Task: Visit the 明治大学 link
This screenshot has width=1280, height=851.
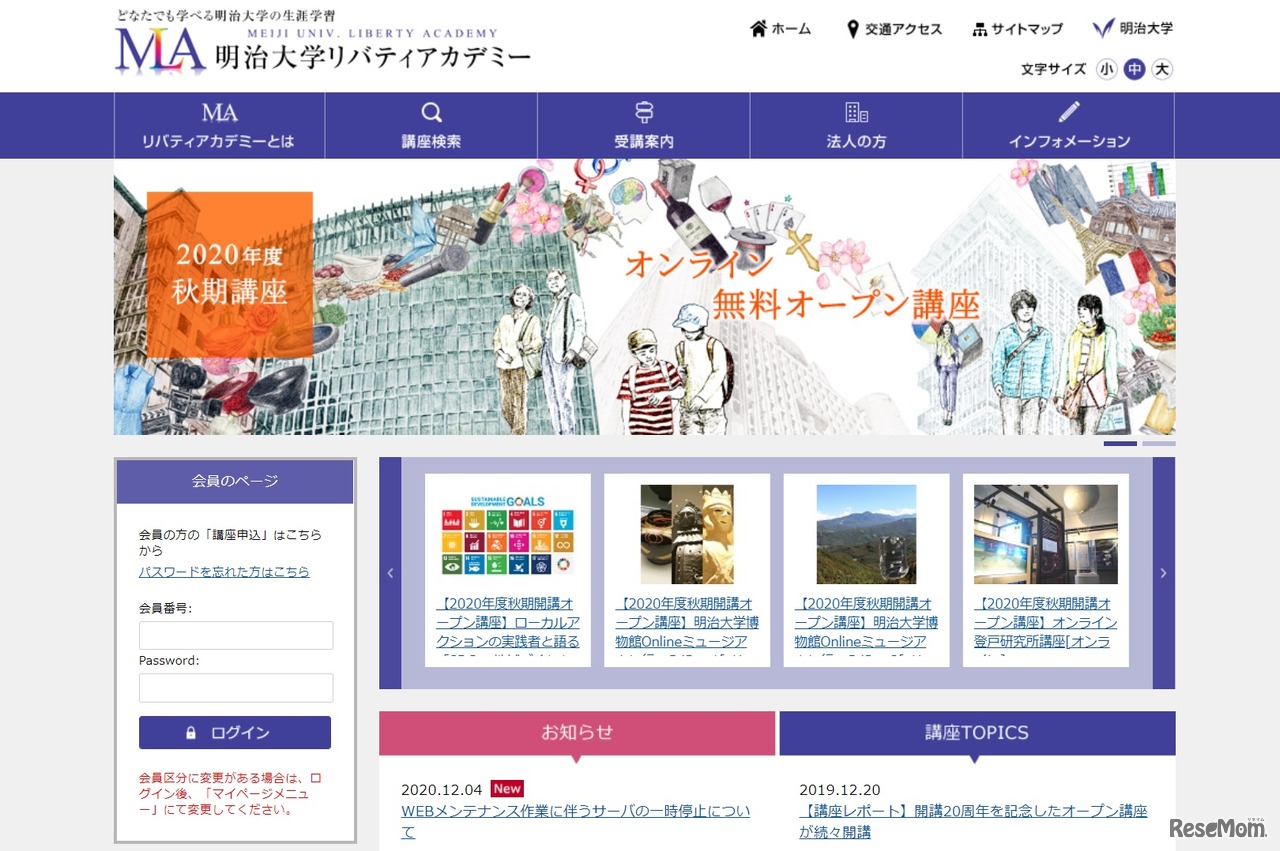Action: click(1133, 28)
